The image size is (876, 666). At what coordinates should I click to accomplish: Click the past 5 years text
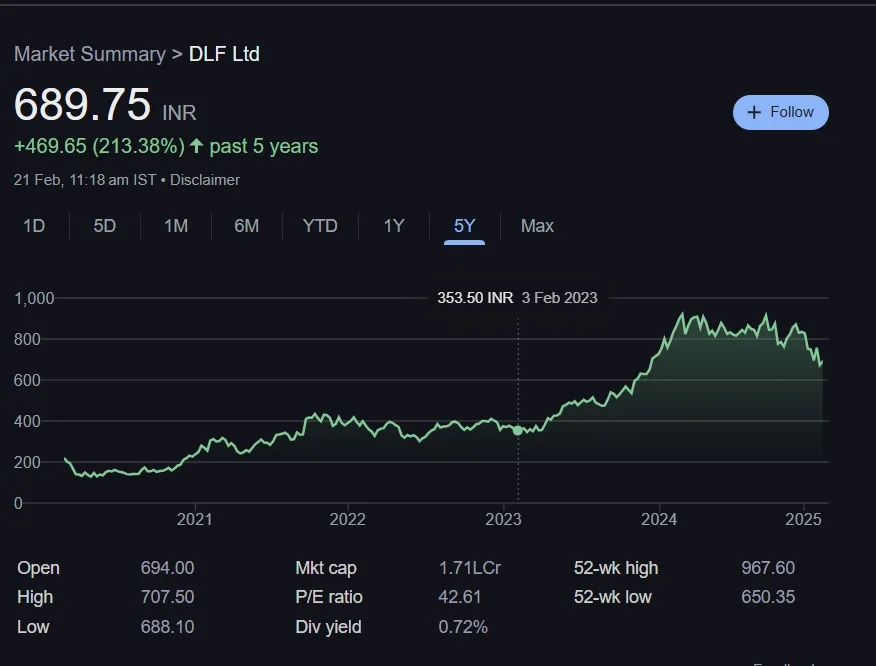click(x=264, y=146)
